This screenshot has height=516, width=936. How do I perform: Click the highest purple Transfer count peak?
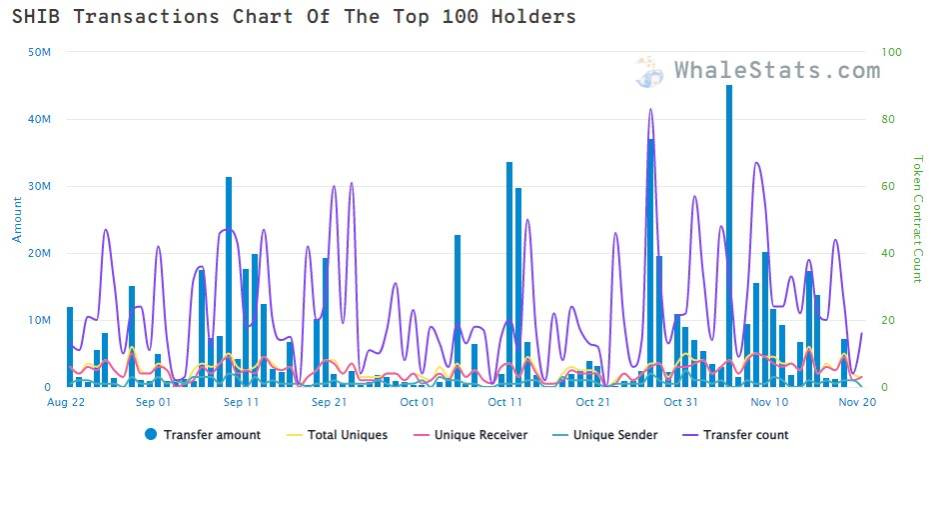click(651, 110)
